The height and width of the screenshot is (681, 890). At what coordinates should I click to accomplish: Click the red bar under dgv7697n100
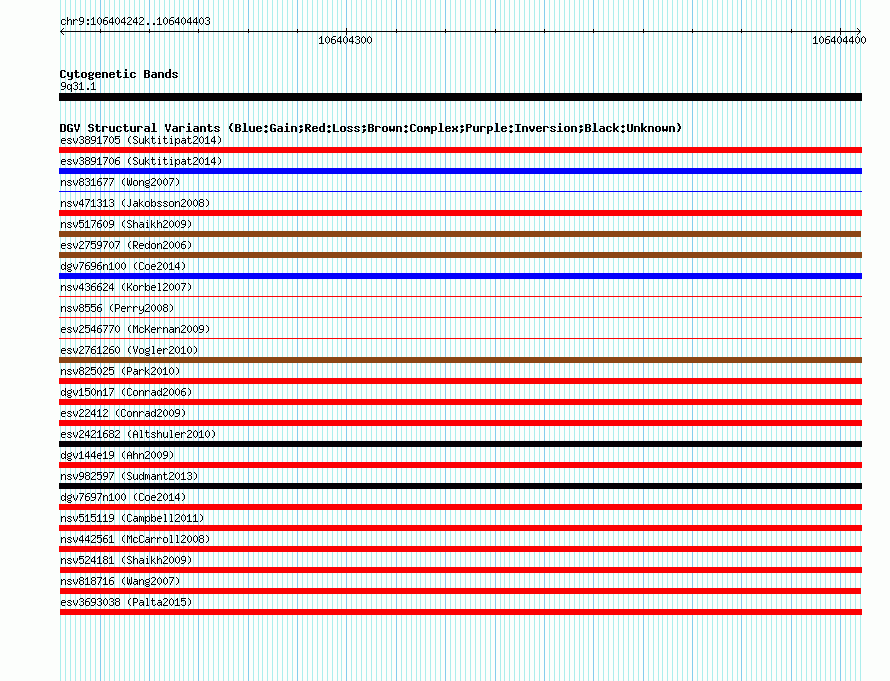point(460,507)
